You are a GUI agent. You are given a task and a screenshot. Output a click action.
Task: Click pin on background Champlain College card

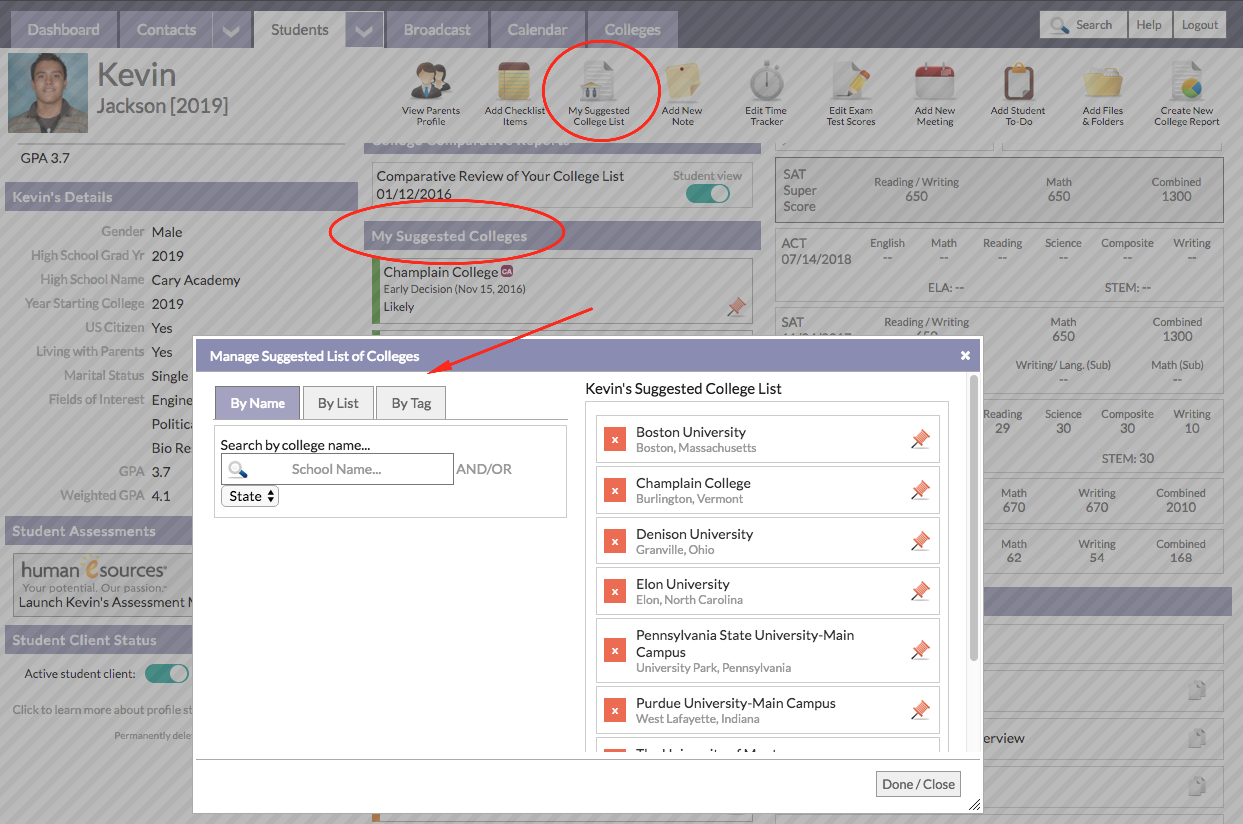tap(737, 307)
